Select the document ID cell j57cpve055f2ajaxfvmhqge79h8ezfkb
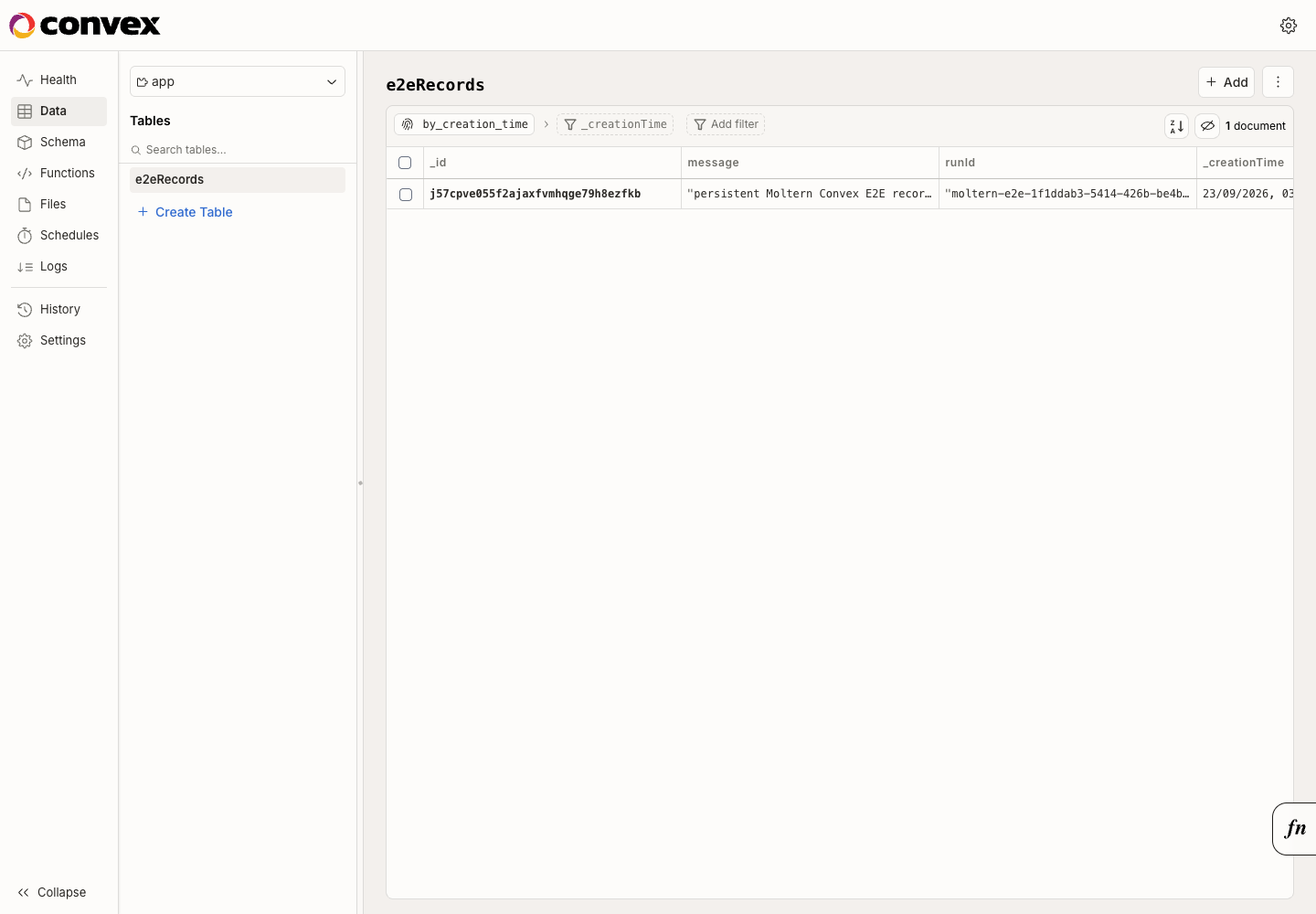Image resolution: width=1316 pixels, height=914 pixels. tap(552, 194)
